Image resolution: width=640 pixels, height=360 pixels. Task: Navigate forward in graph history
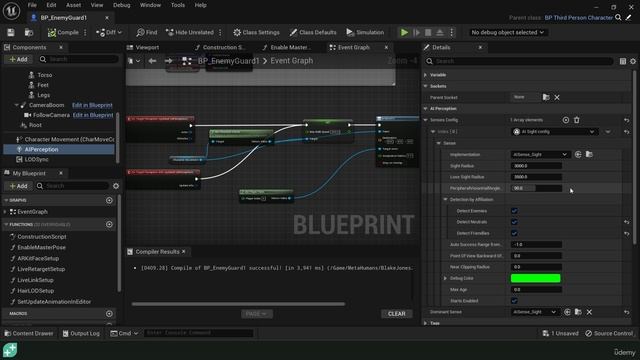click(169, 61)
